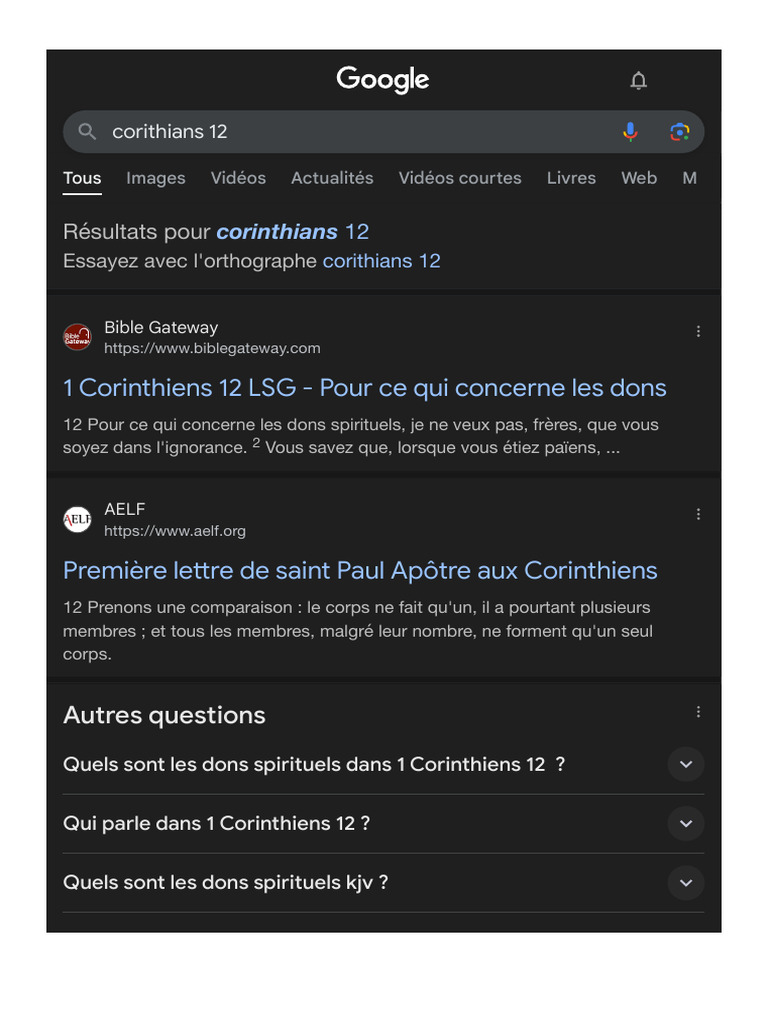Click into the search query text field
The image size is (768, 1024).
(x=350, y=132)
